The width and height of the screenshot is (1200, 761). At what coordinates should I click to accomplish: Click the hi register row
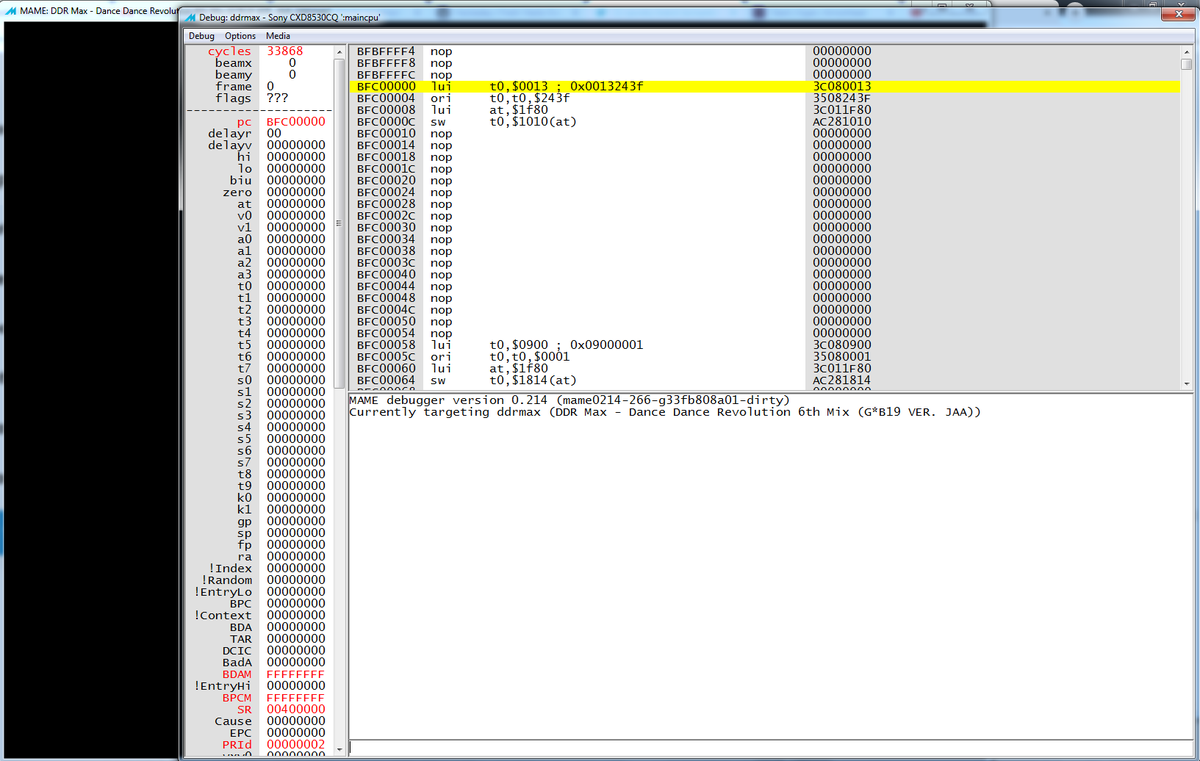260,157
